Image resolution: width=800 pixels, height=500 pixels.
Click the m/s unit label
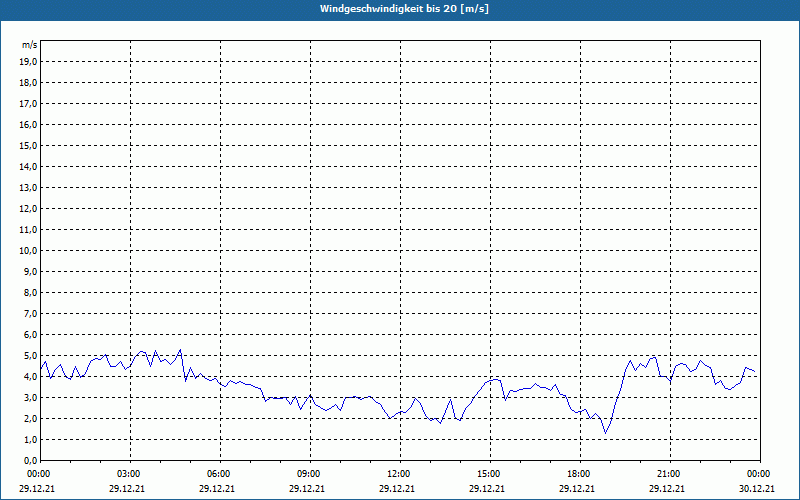(x=30, y=45)
